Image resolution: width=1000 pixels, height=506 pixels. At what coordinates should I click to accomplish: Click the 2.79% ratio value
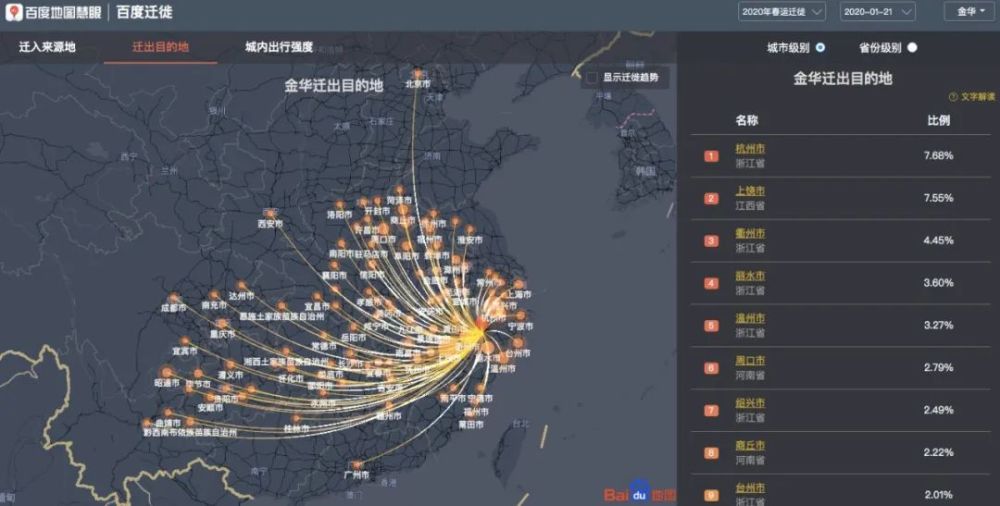938,368
